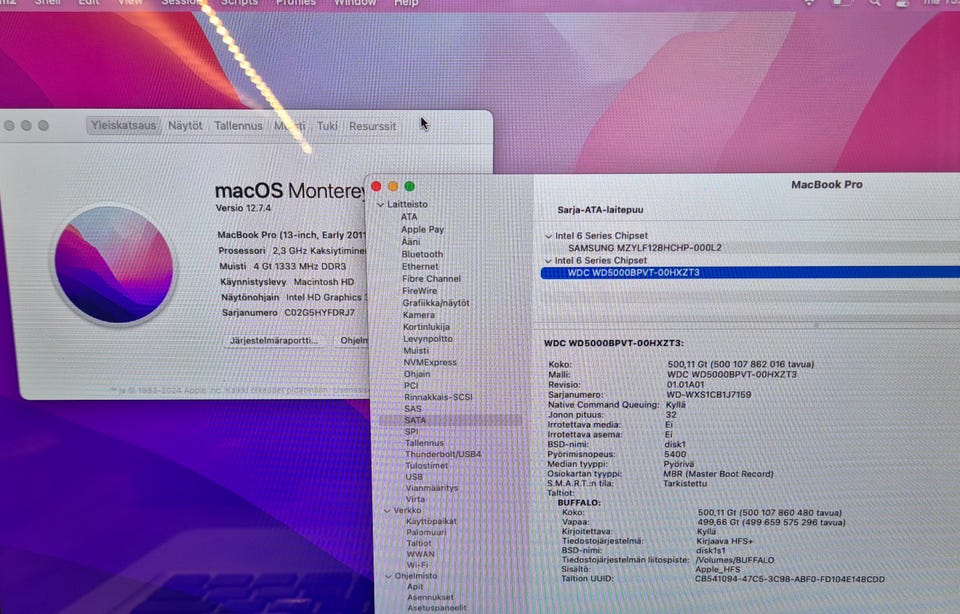Select Käyttöpaikat under Verkko
Screen dimensions: 960x614
[432, 522]
